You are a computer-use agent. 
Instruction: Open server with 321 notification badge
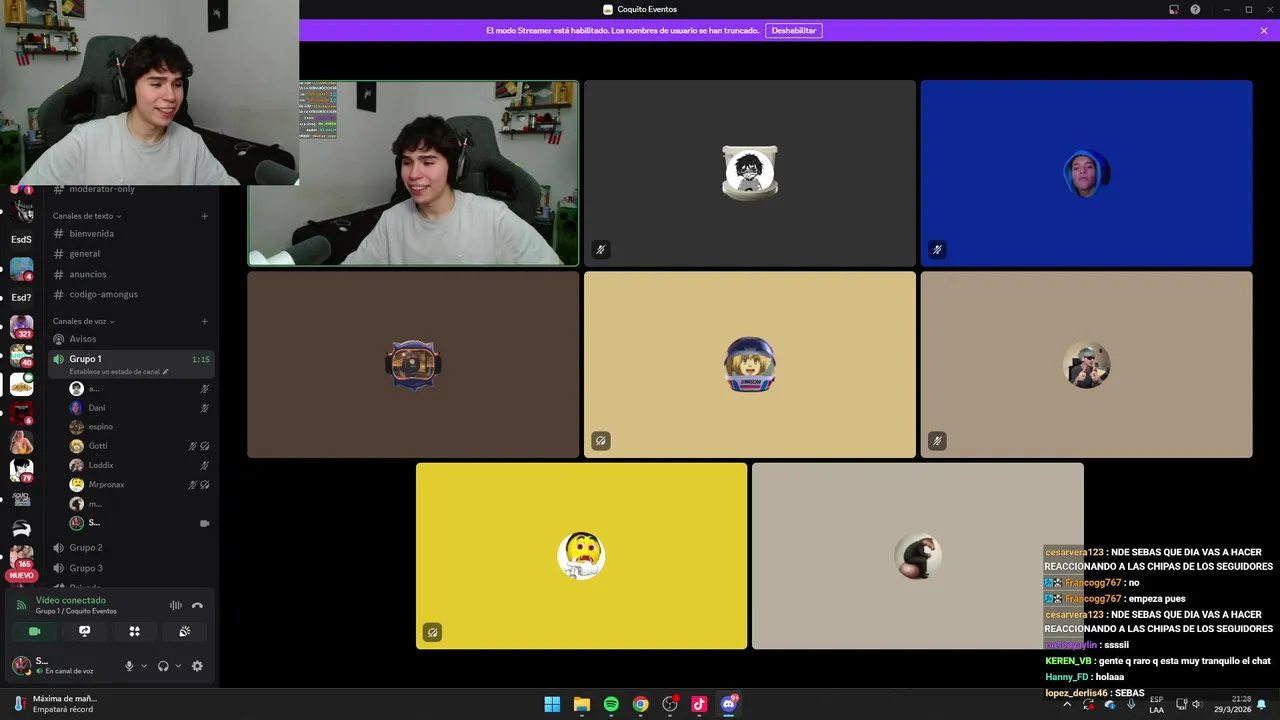click(21, 327)
